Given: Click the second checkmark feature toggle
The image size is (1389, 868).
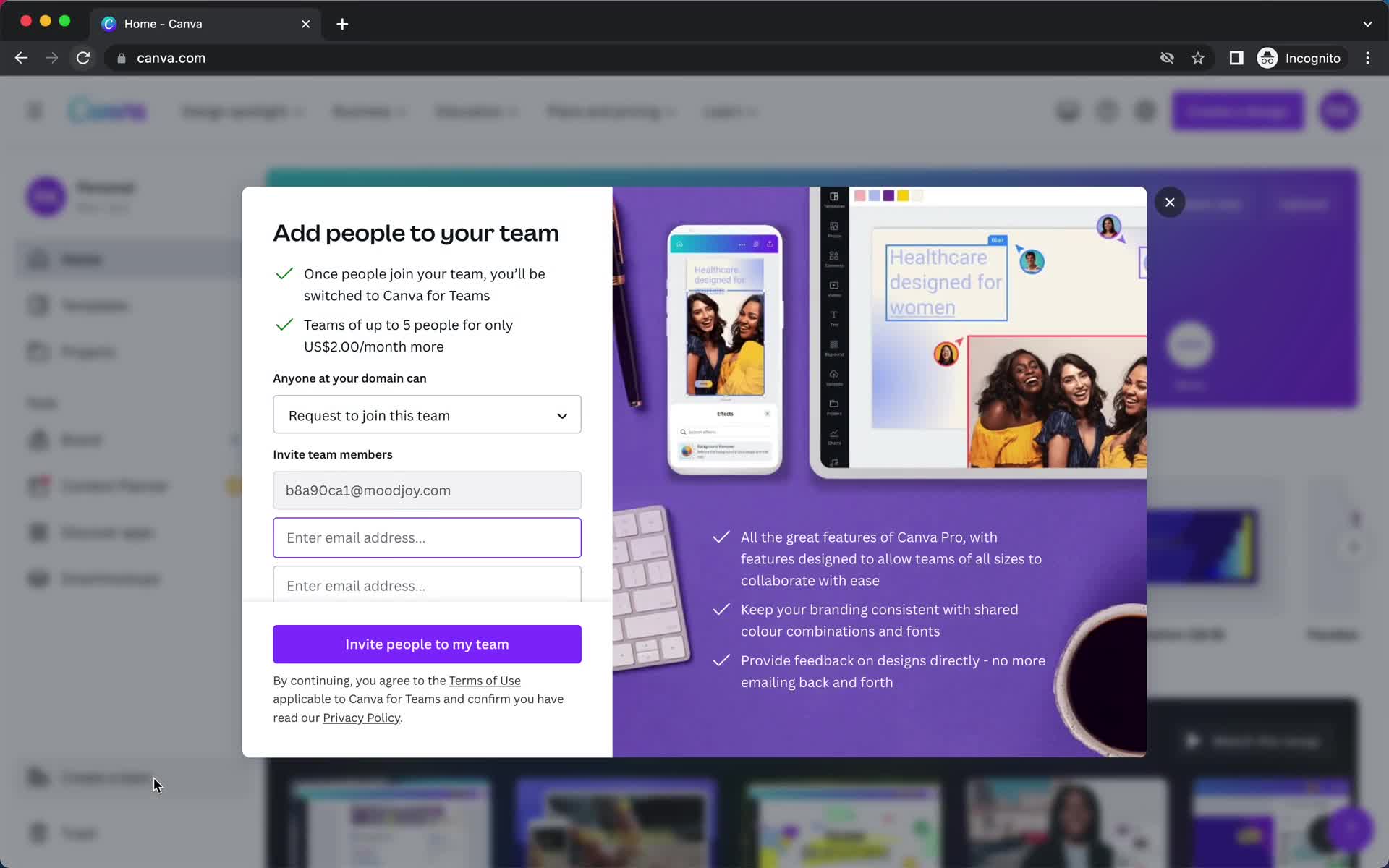Looking at the screenshot, I should (285, 324).
